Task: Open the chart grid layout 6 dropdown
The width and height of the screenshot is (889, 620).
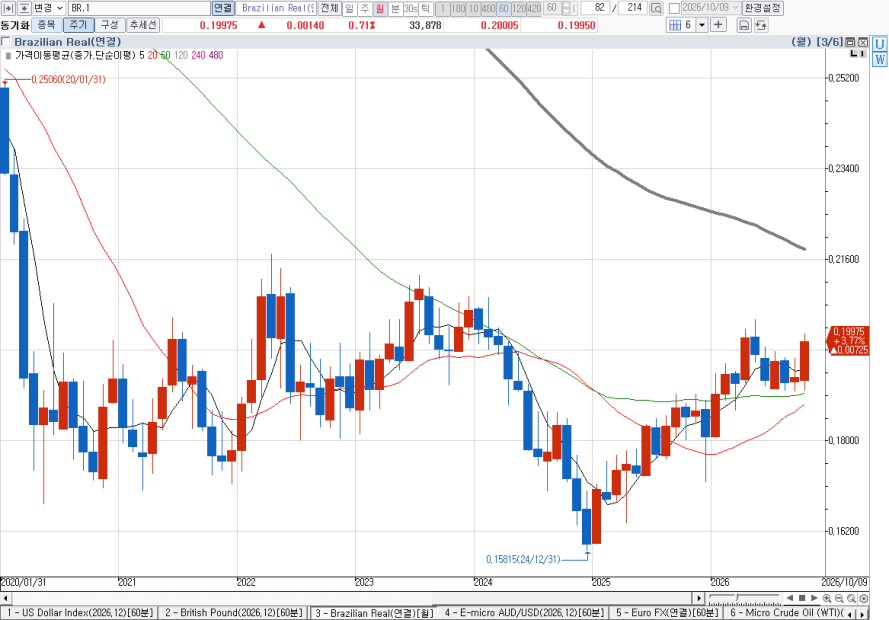Action: pos(702,25)
